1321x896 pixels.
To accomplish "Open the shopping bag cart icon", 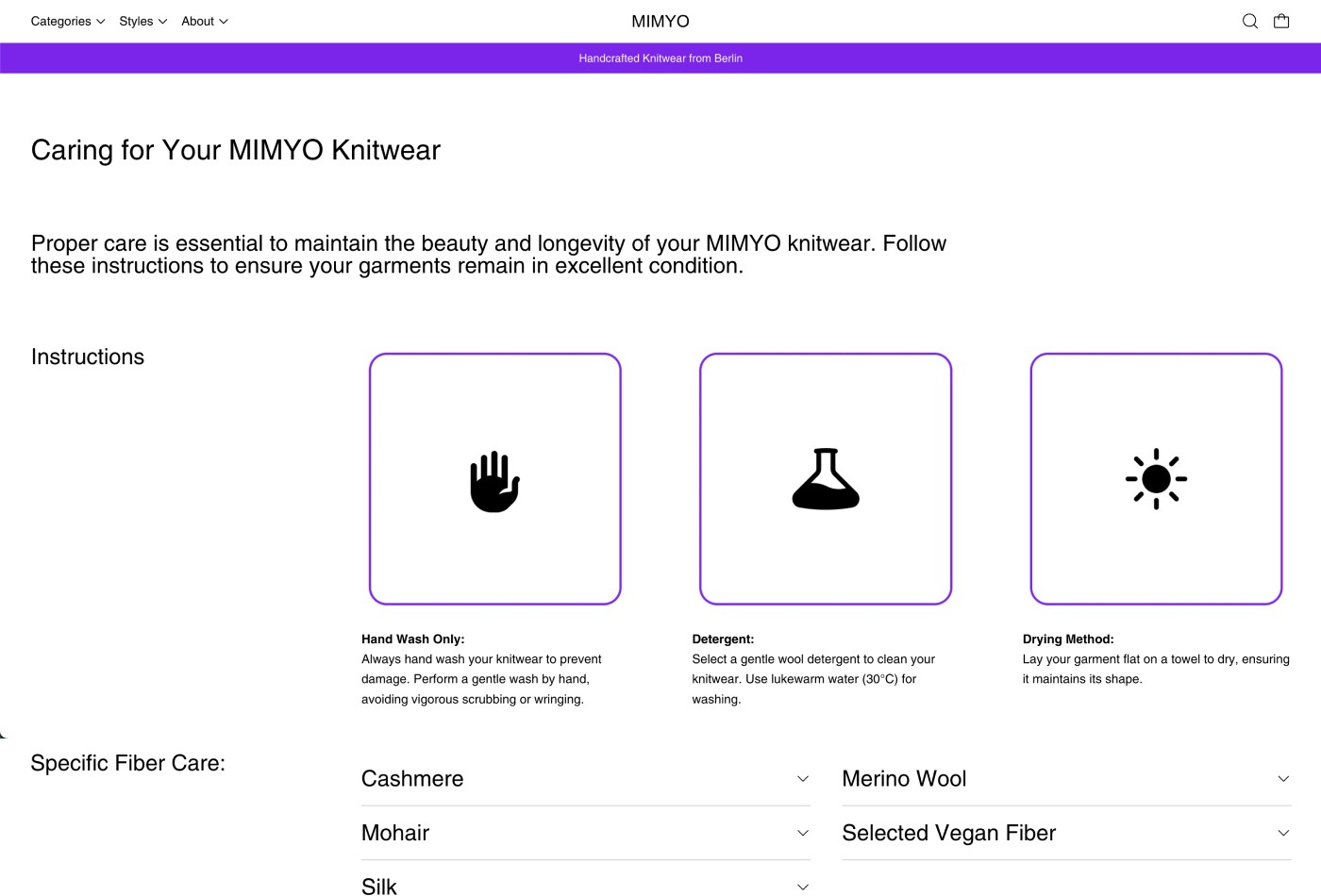I will (1281, 21).
